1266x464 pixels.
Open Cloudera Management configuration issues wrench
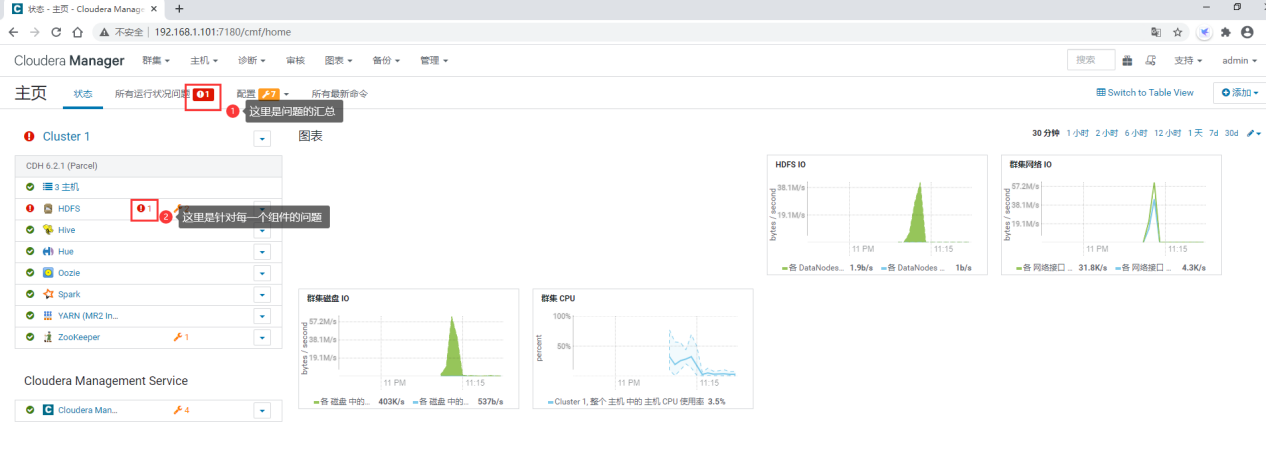tap(181, 410)
